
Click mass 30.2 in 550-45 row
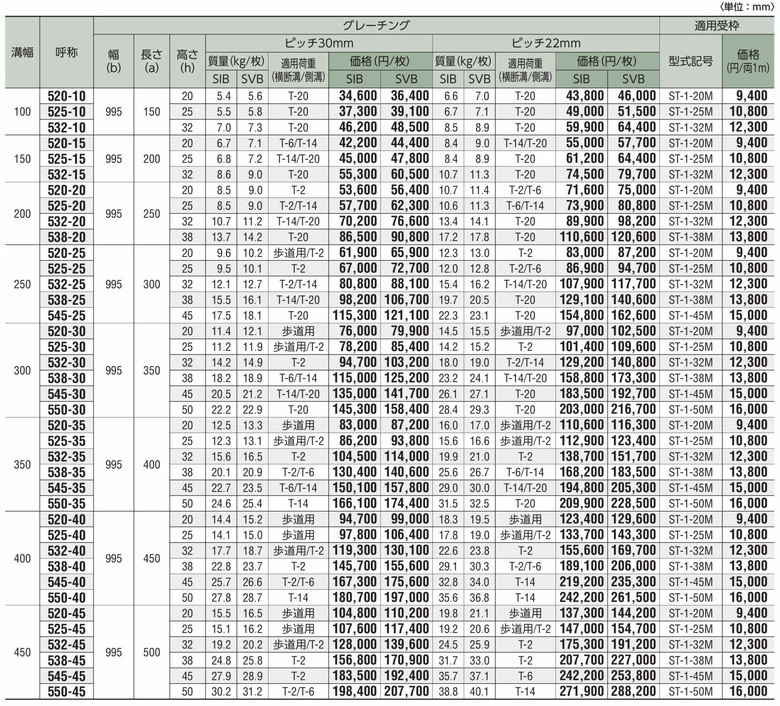pos(221,692)
